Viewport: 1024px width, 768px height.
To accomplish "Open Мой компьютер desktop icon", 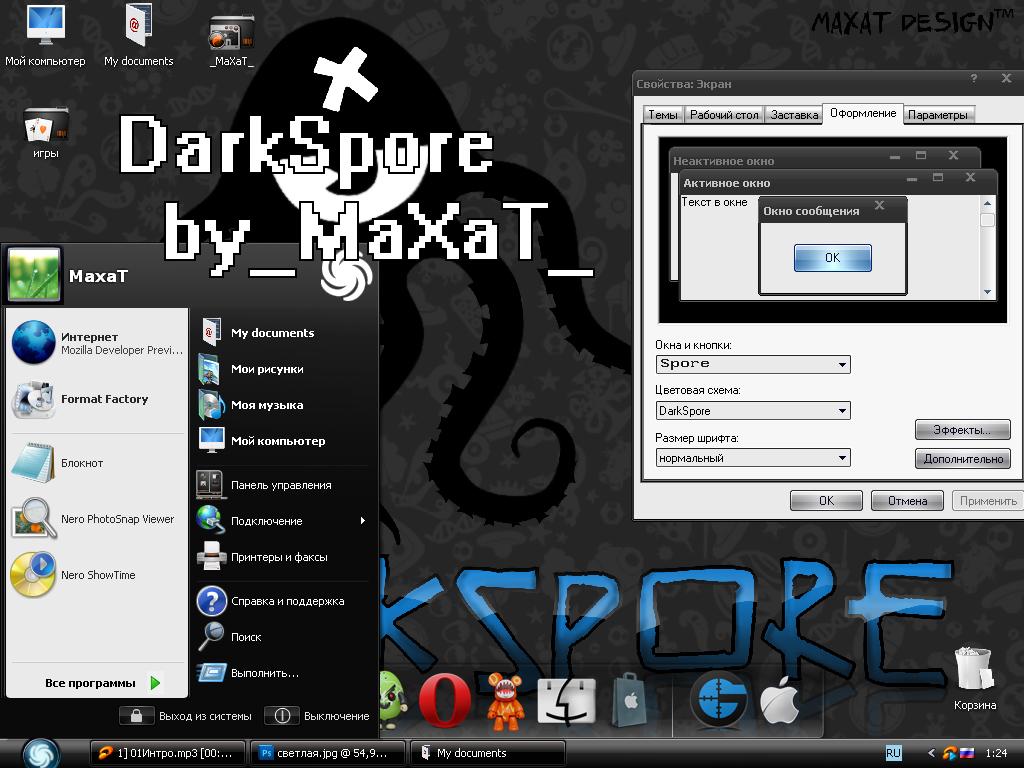I will [x=45, y=36].
